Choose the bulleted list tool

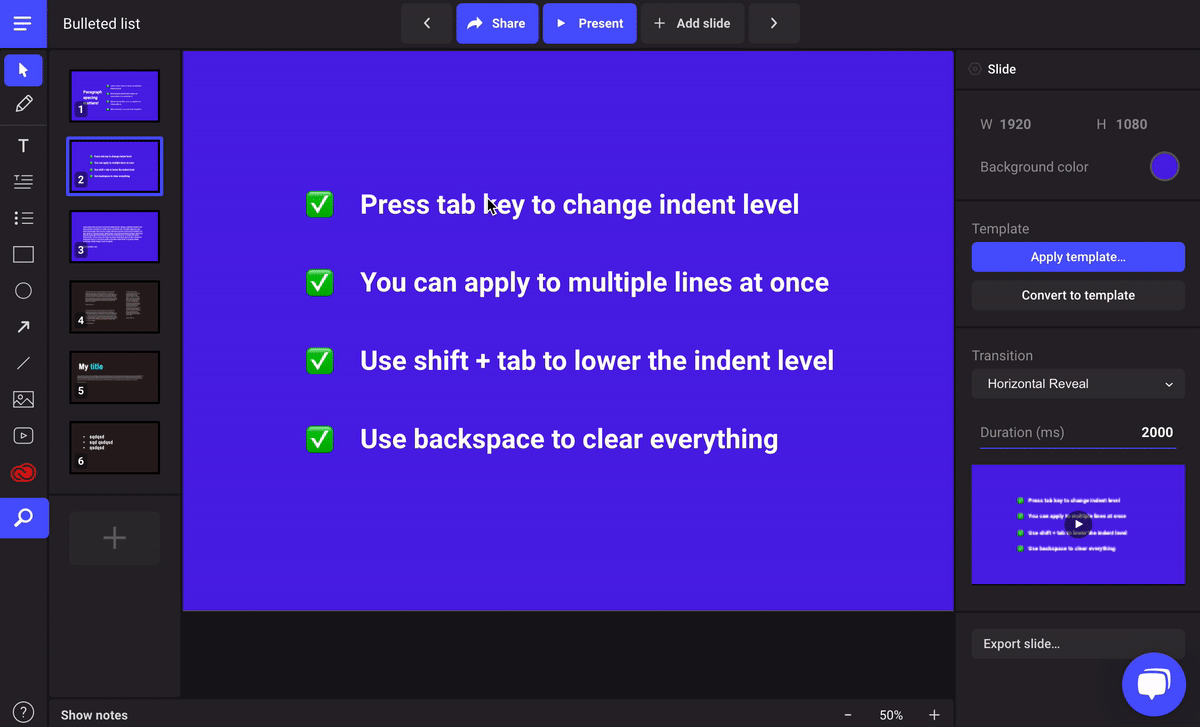23,218
